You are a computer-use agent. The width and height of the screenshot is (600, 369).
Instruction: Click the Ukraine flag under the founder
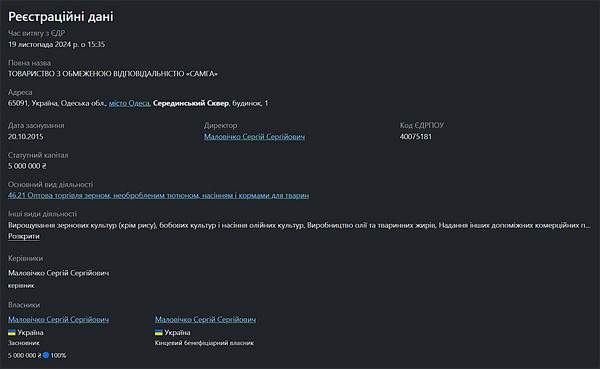12,333
